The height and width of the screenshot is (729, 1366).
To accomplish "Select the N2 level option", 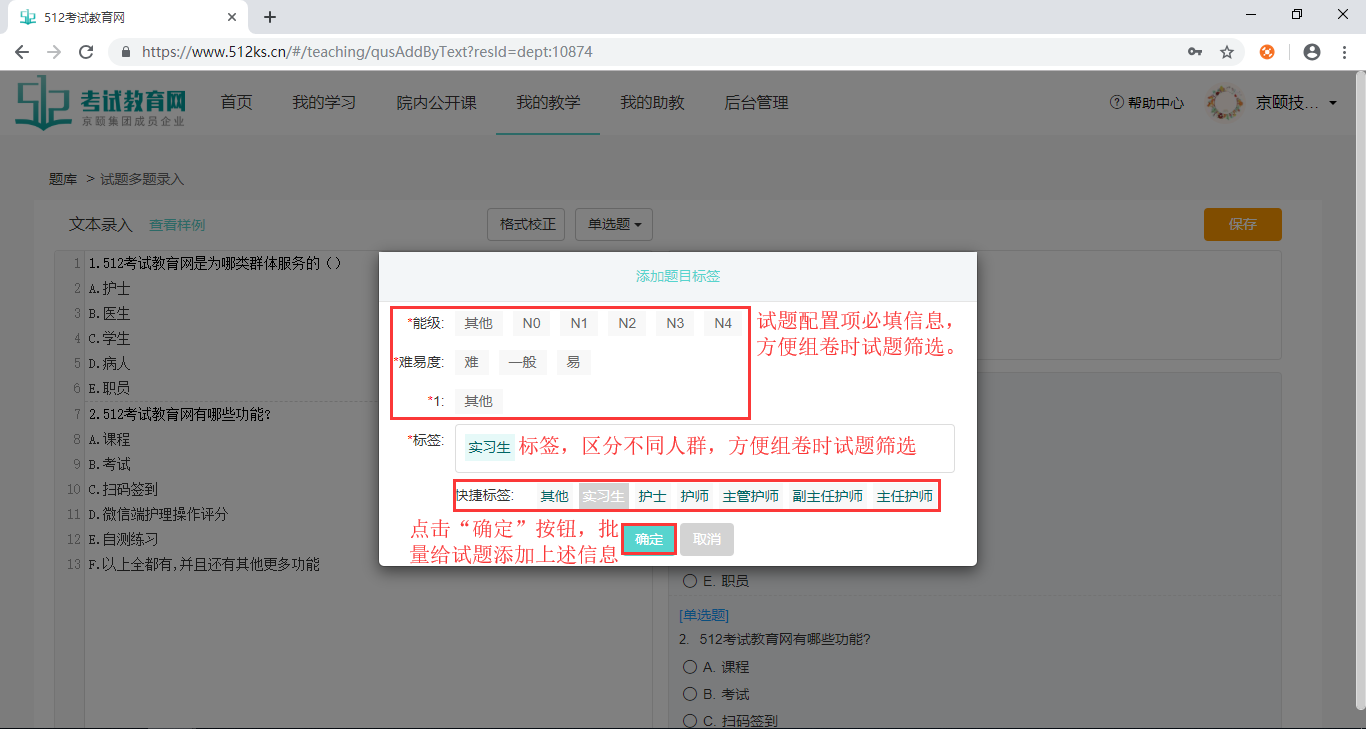I will (627, 323).
